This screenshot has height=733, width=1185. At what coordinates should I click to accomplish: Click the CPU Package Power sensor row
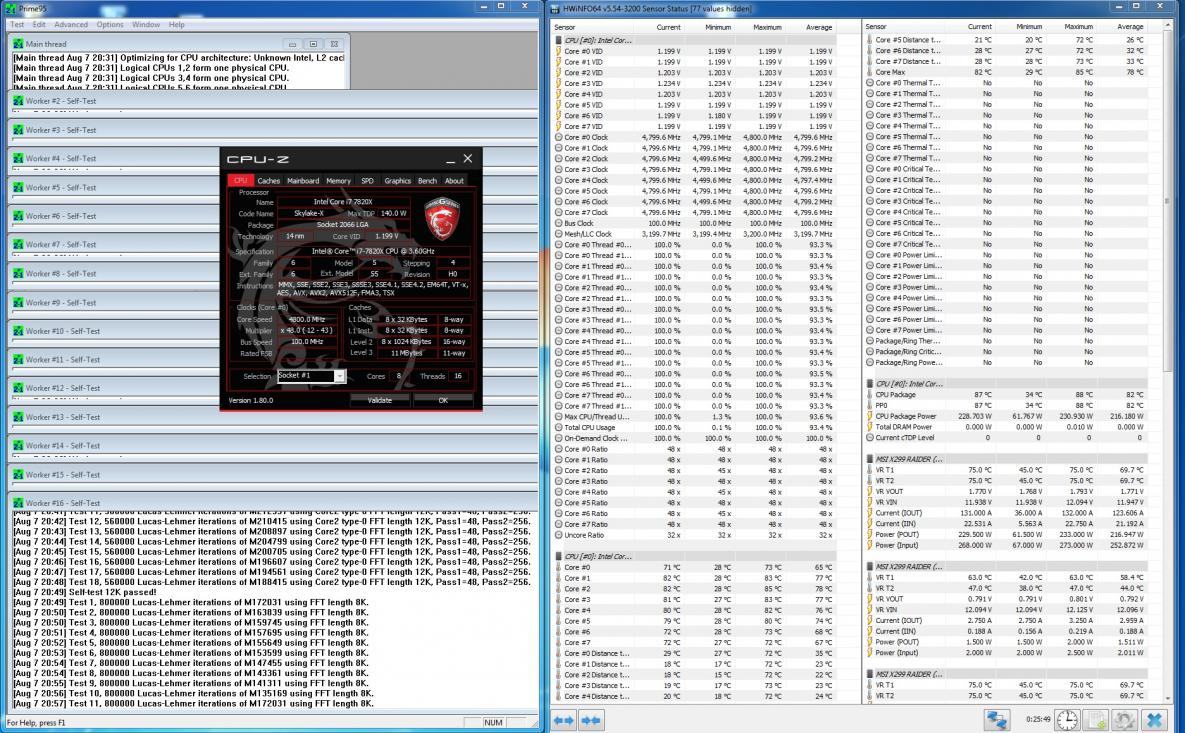[x=1005, y=416]
